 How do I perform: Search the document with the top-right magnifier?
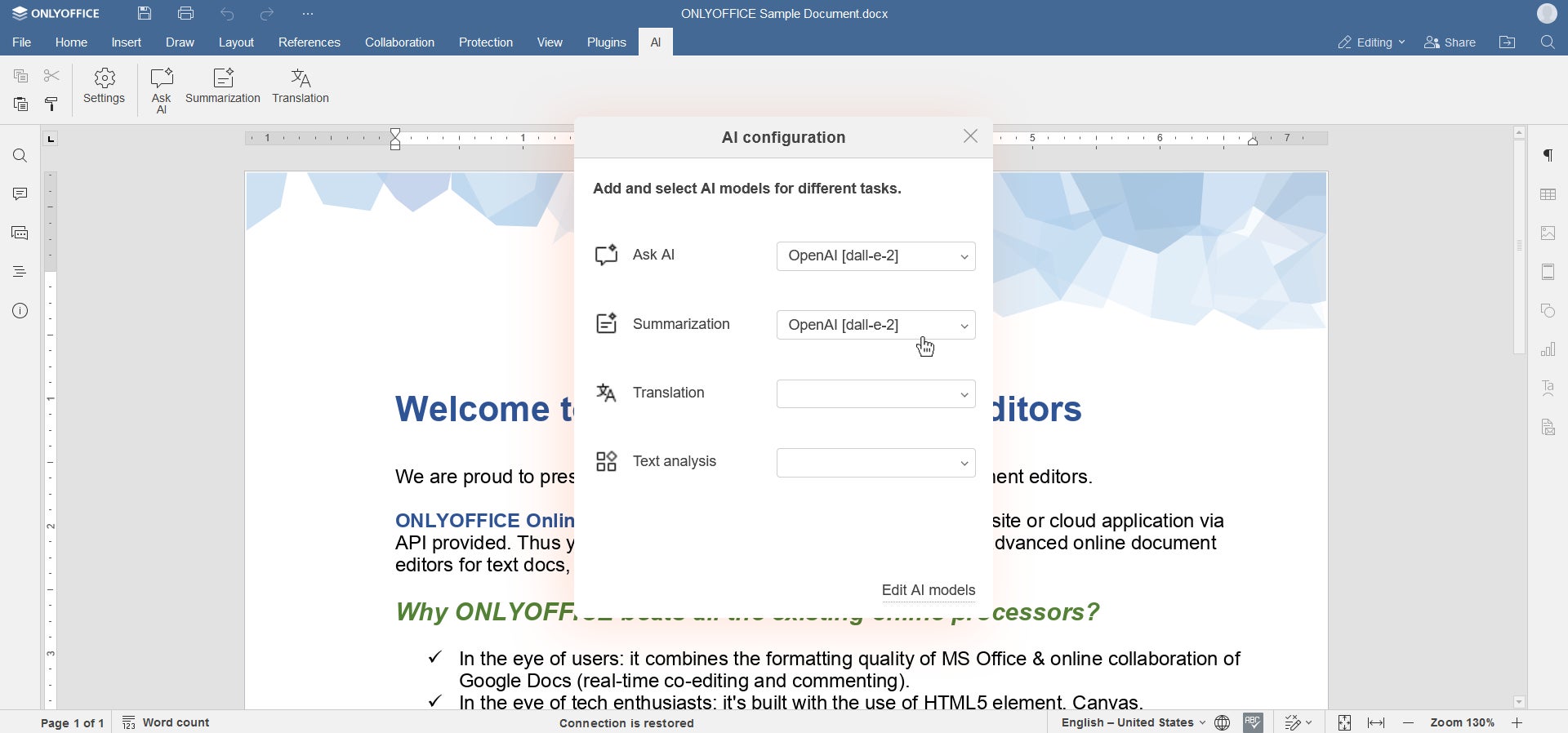[1548, 42]
